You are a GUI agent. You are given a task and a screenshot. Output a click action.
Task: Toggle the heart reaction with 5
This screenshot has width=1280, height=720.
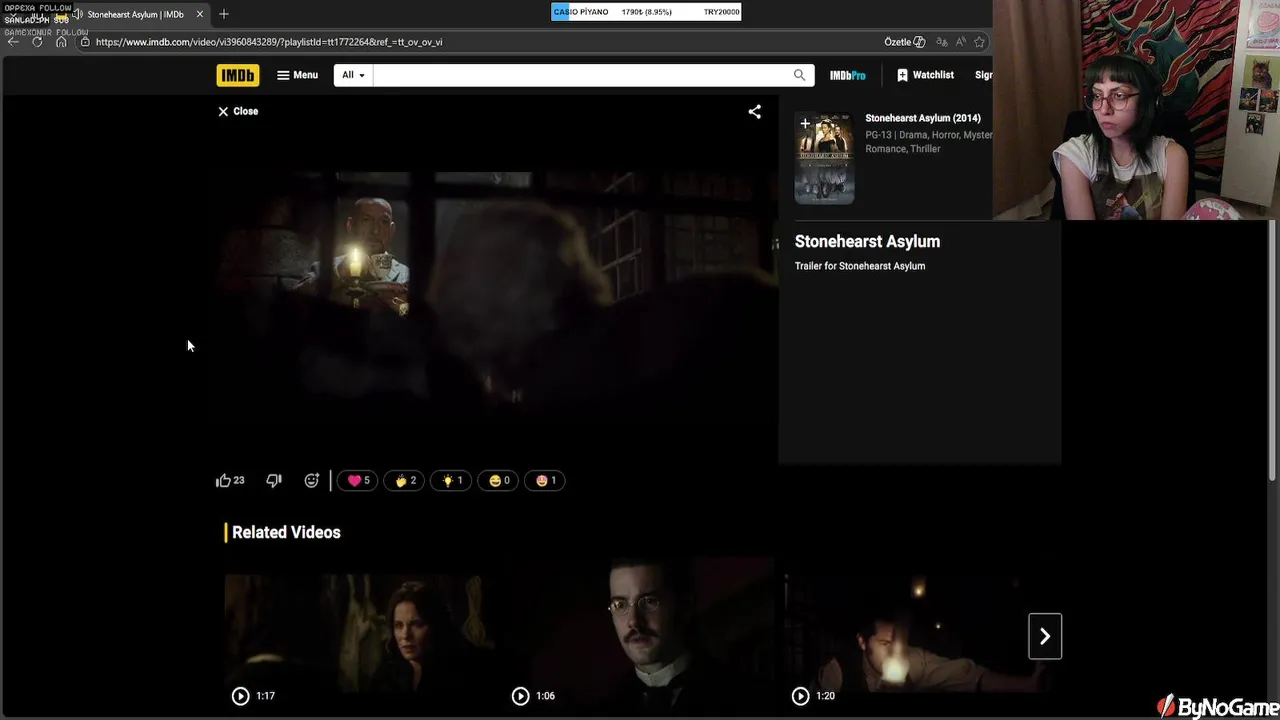click(x=357, y=480)
